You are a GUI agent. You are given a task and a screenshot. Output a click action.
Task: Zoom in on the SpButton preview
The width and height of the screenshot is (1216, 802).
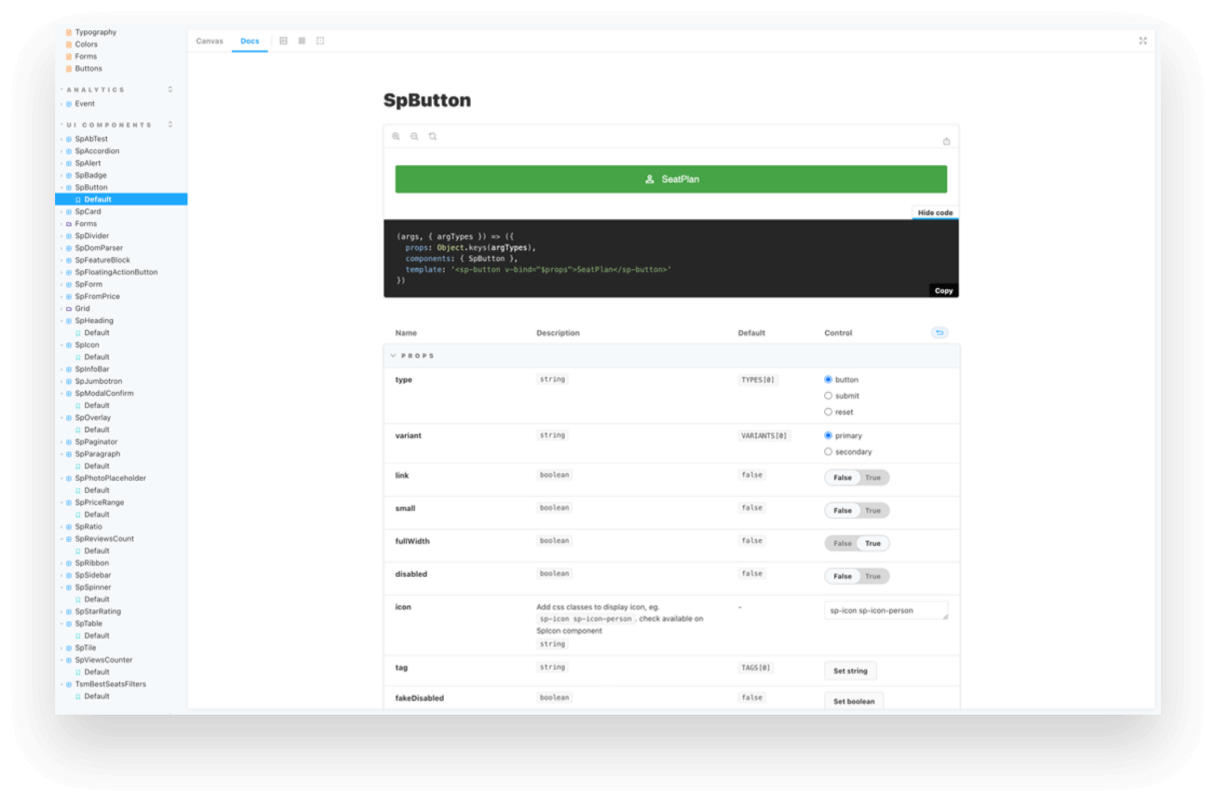397,136
